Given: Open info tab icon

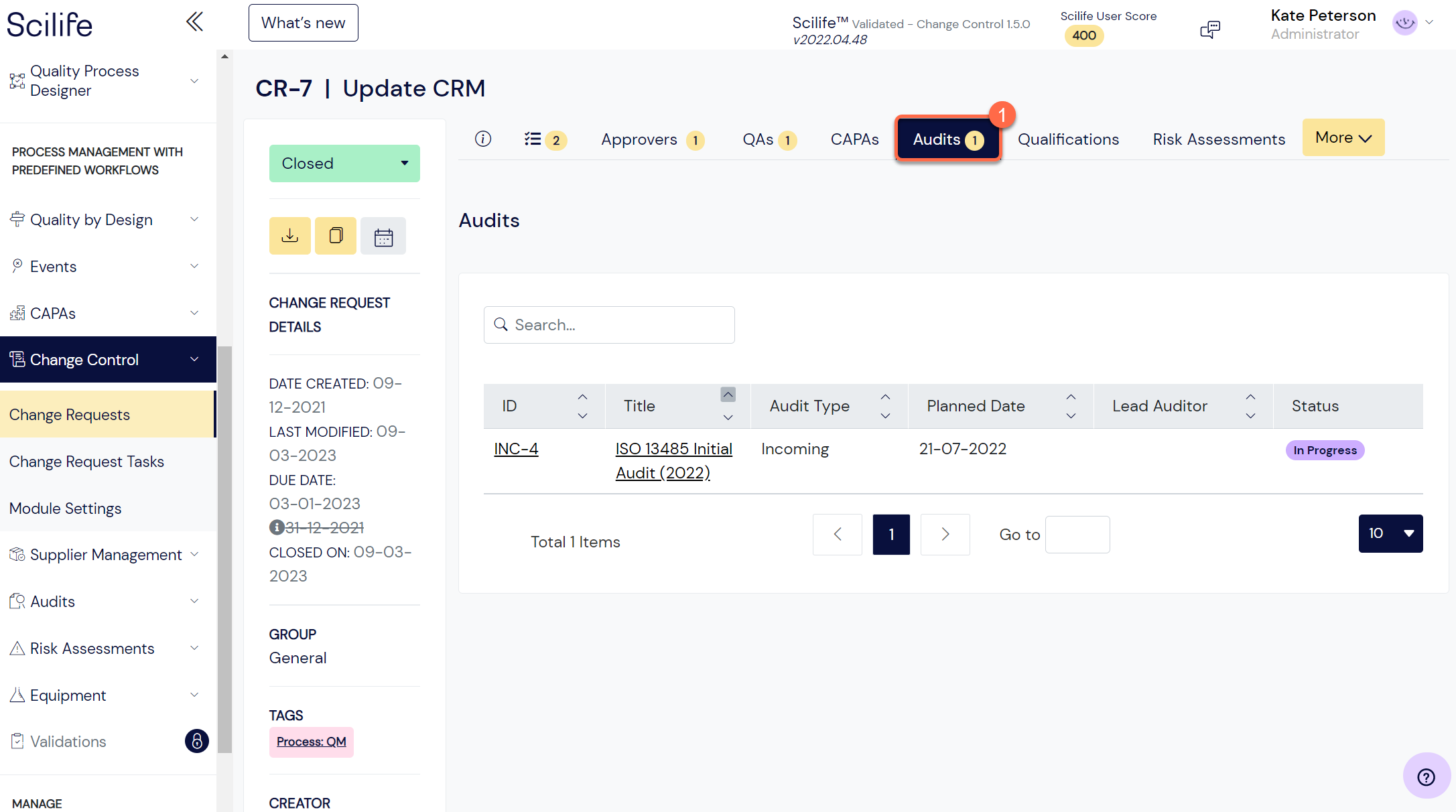Looking at the screenshot, I should pyautogui.click(x=483, y=139).
